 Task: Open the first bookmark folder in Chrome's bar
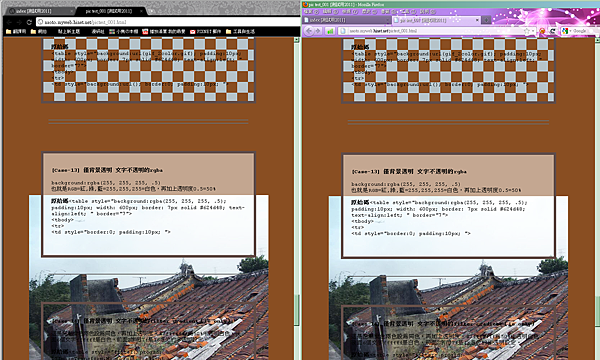pyautogui.click(x=16, y=32)
